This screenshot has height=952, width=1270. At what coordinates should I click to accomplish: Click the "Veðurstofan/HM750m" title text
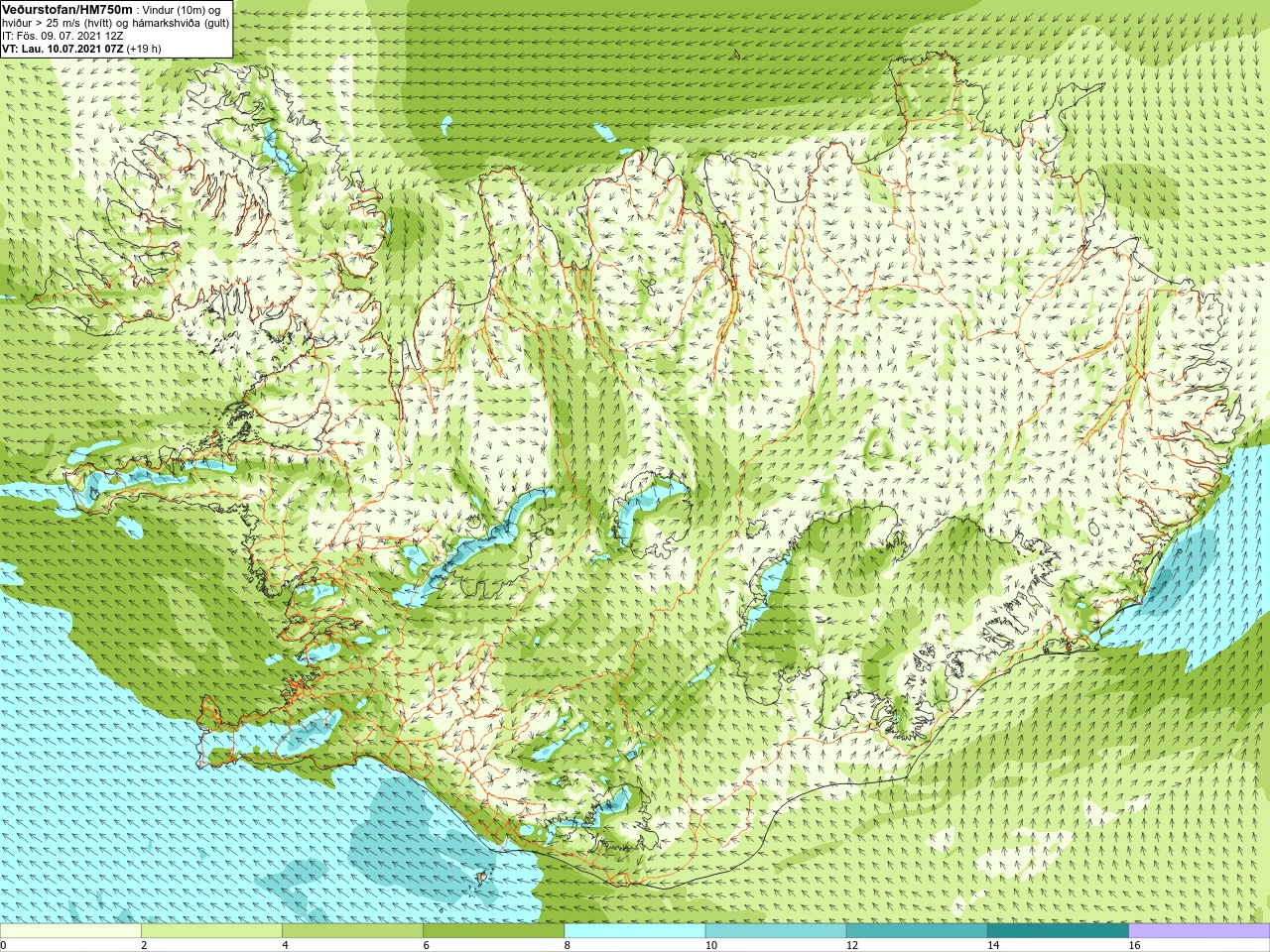pos(67,9)
